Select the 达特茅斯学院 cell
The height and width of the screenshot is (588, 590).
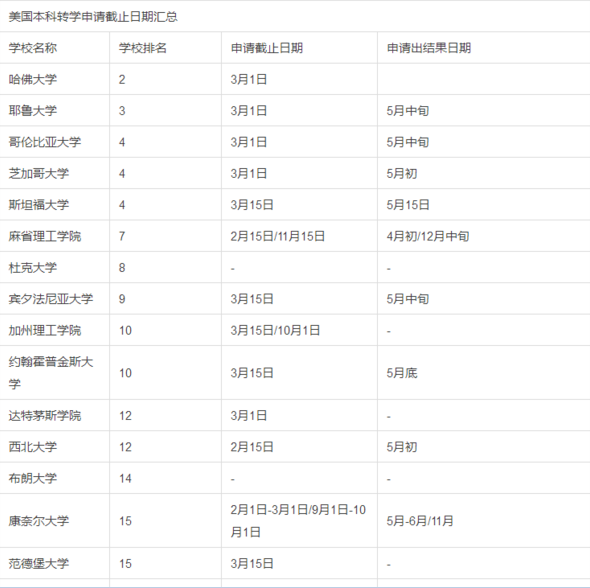point(45,416)
